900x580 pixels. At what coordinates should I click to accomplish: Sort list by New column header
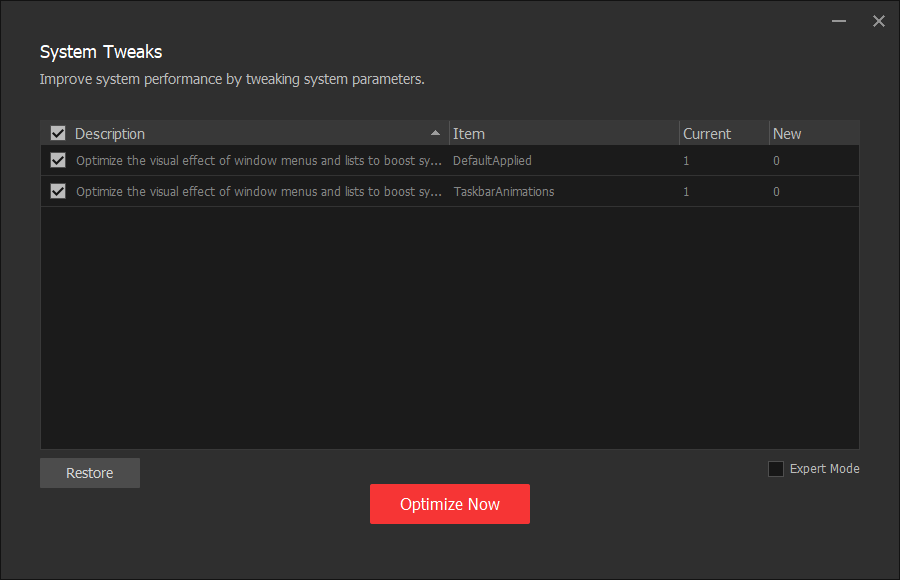coord(787,134)
